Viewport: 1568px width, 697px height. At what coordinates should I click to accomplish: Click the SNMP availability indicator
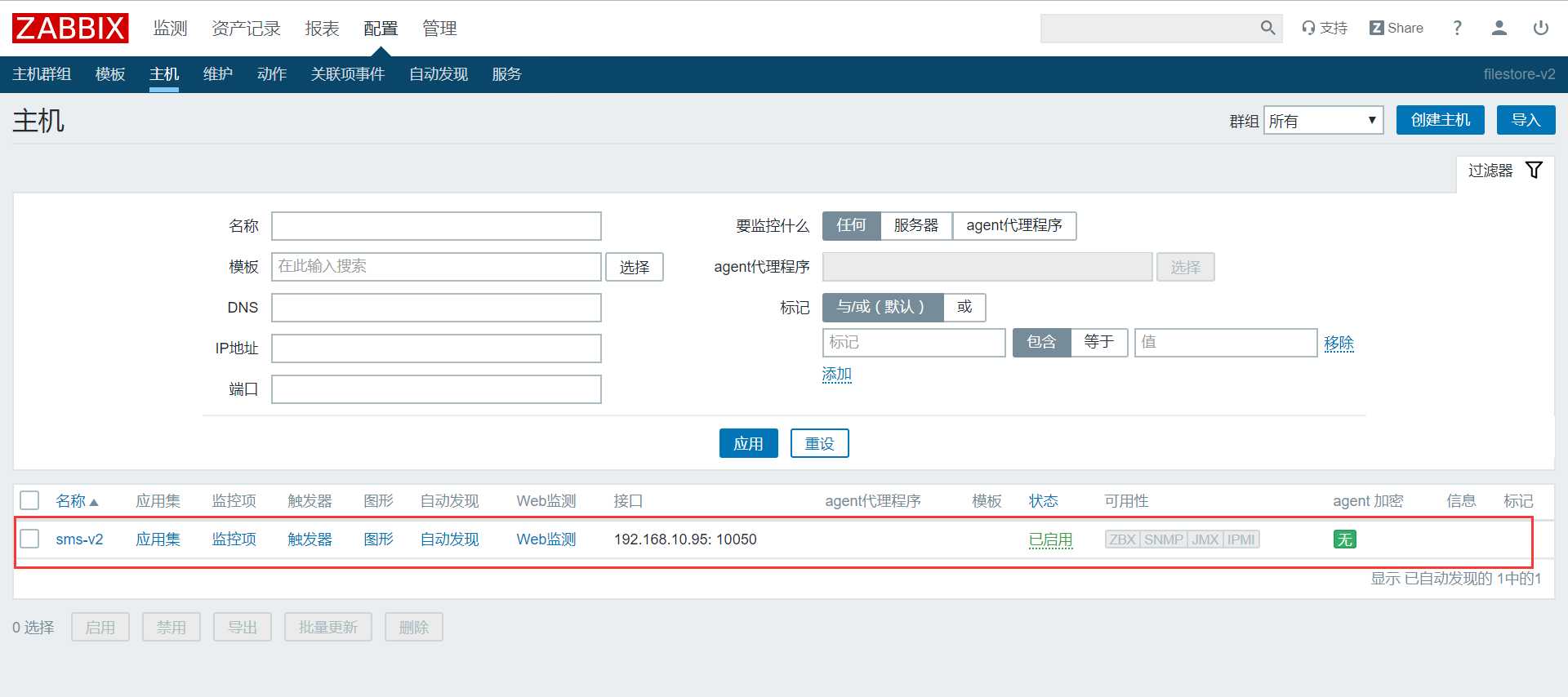coord(1164,539)
